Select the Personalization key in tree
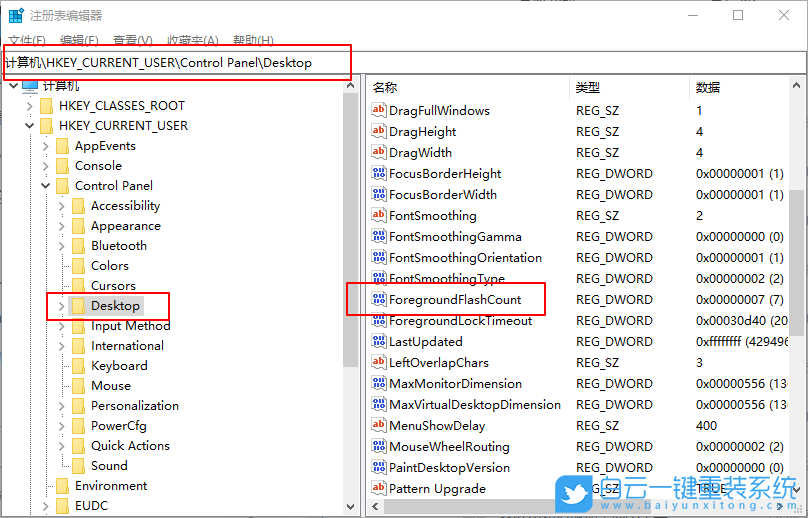The width and height of the screenshot is (808, 518). [135, 405]
